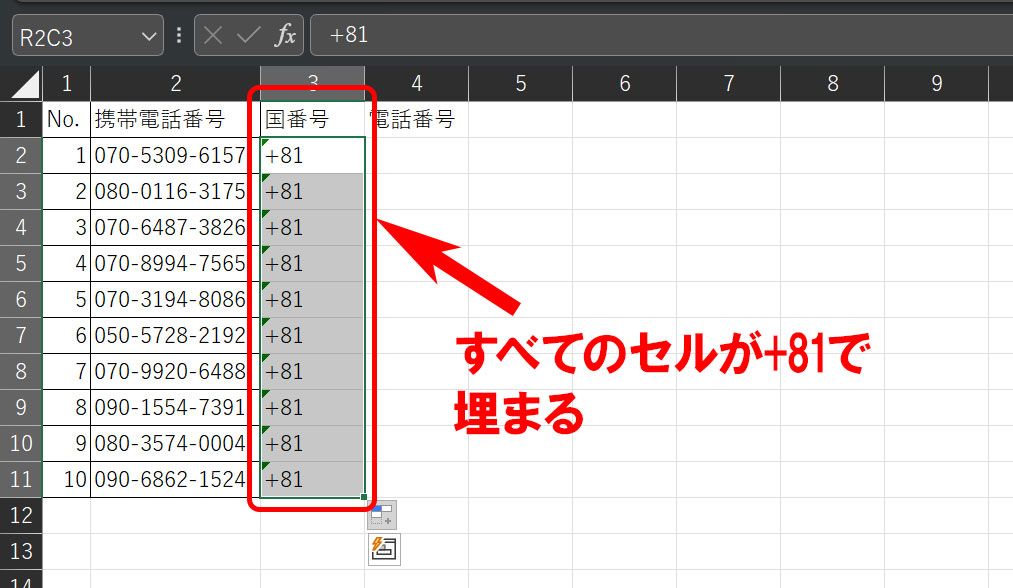Click the 電話番号 header cell

(417, 119)
